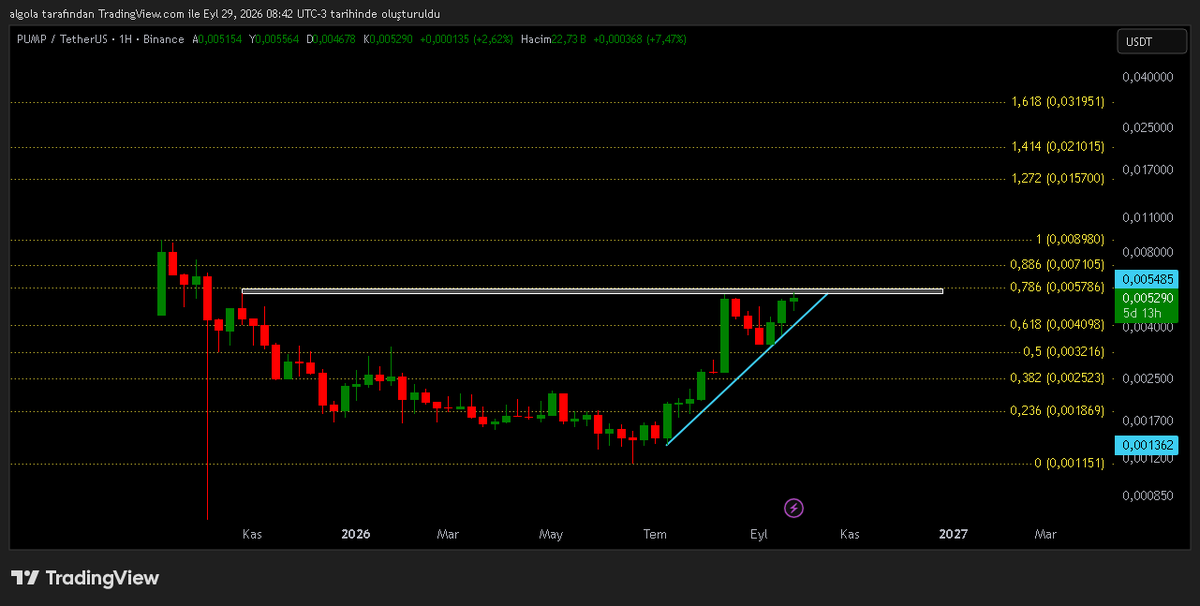Click the 2026 label on time axis
Image resolution: width=1200 pixels, height=606 pixels.
(x=355, y=535)
